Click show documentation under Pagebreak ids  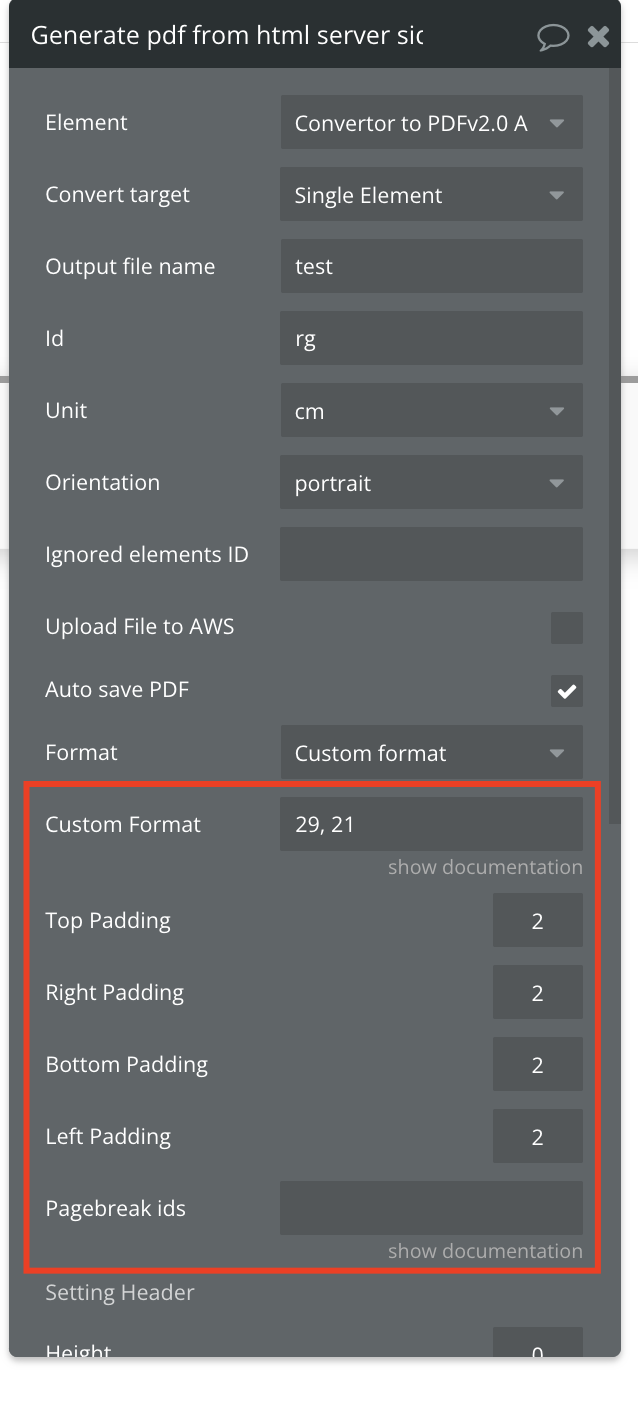485,1251
